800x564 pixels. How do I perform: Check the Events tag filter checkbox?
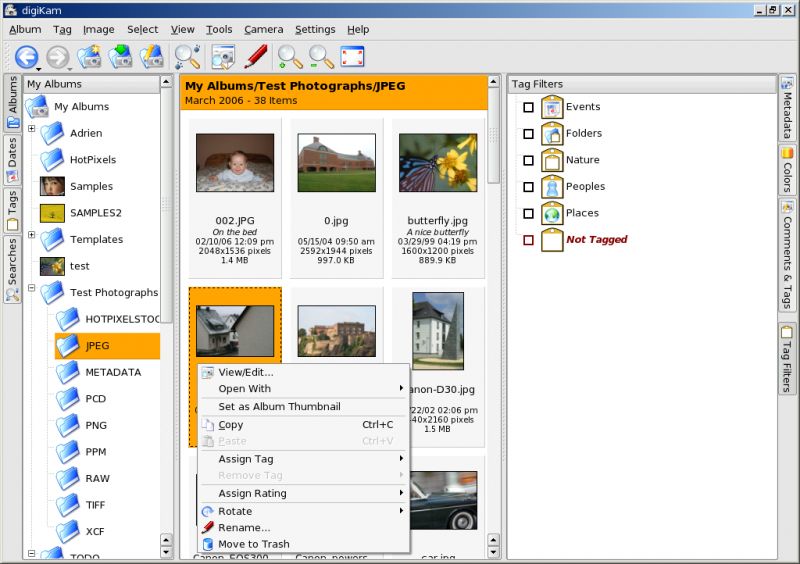[528, 107]
